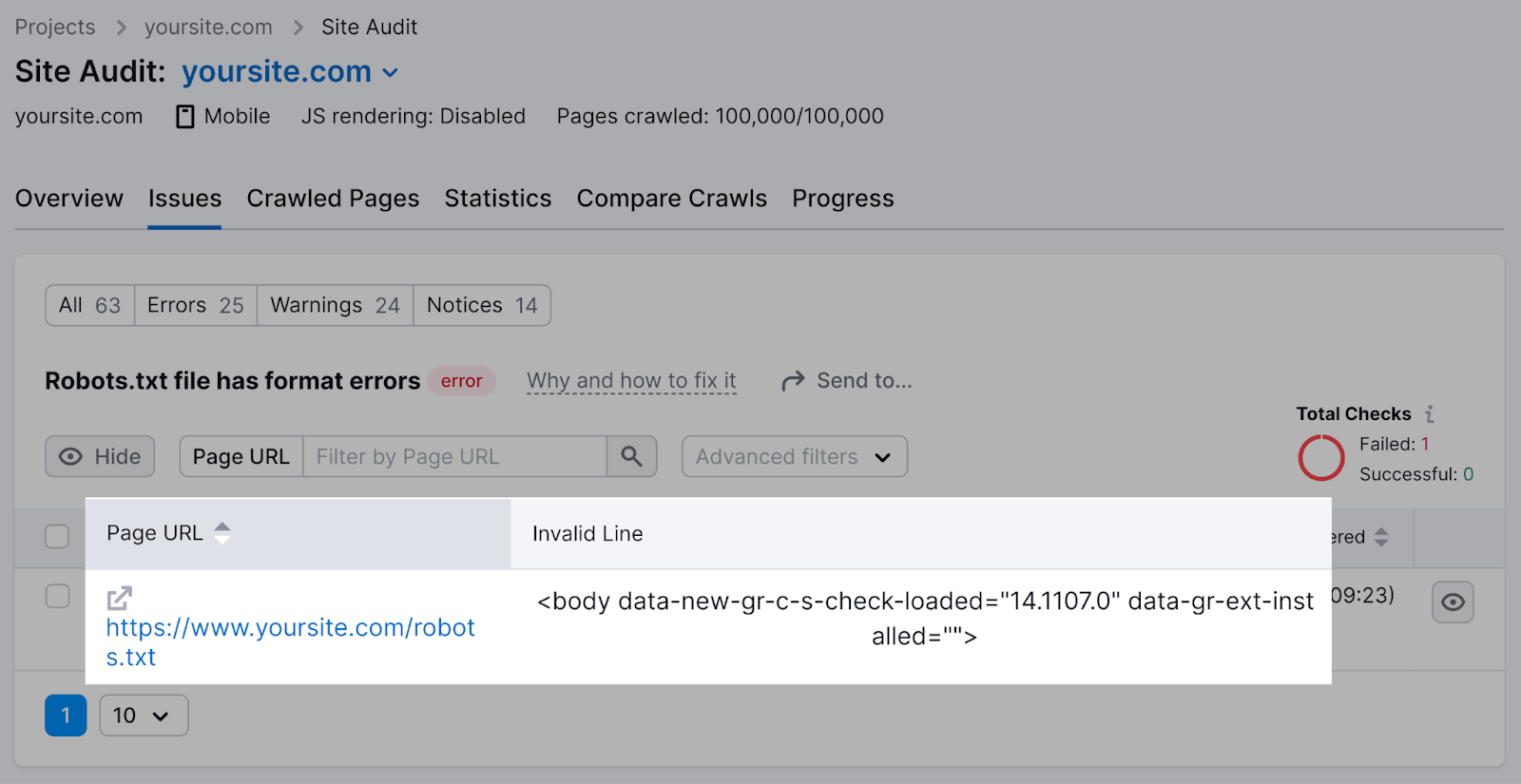Screen dimensions: 1521x784
Task: Expand the yoursite.com project dropdown
Action: (x=290, y=71)
